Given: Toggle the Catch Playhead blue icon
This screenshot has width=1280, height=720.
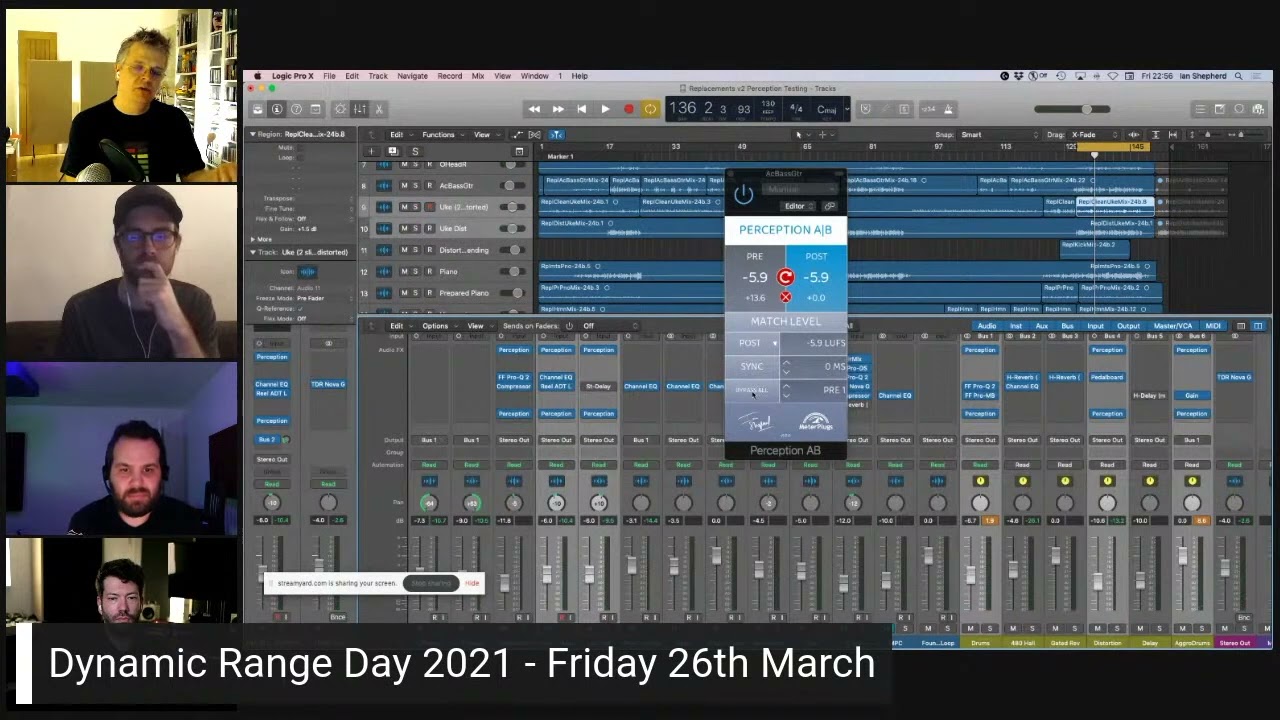Looking at the screenshot, I should tap(556, 134).
